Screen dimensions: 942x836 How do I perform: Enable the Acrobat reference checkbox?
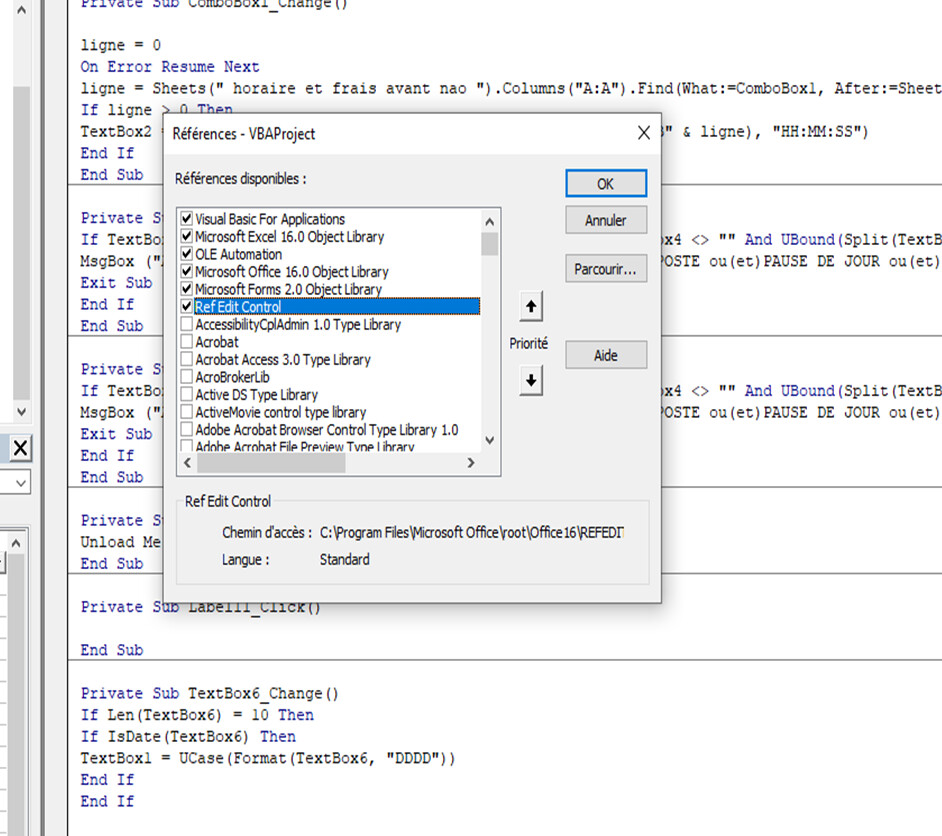(187, 342)
